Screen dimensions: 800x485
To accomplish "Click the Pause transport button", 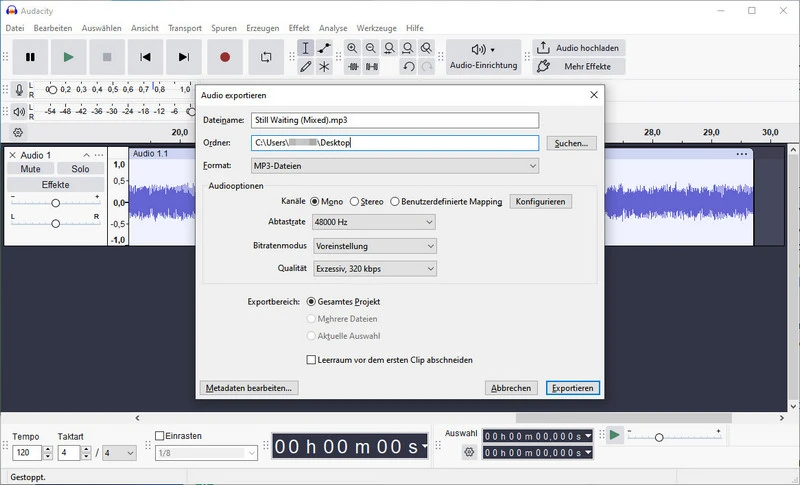I will point(31,57).
